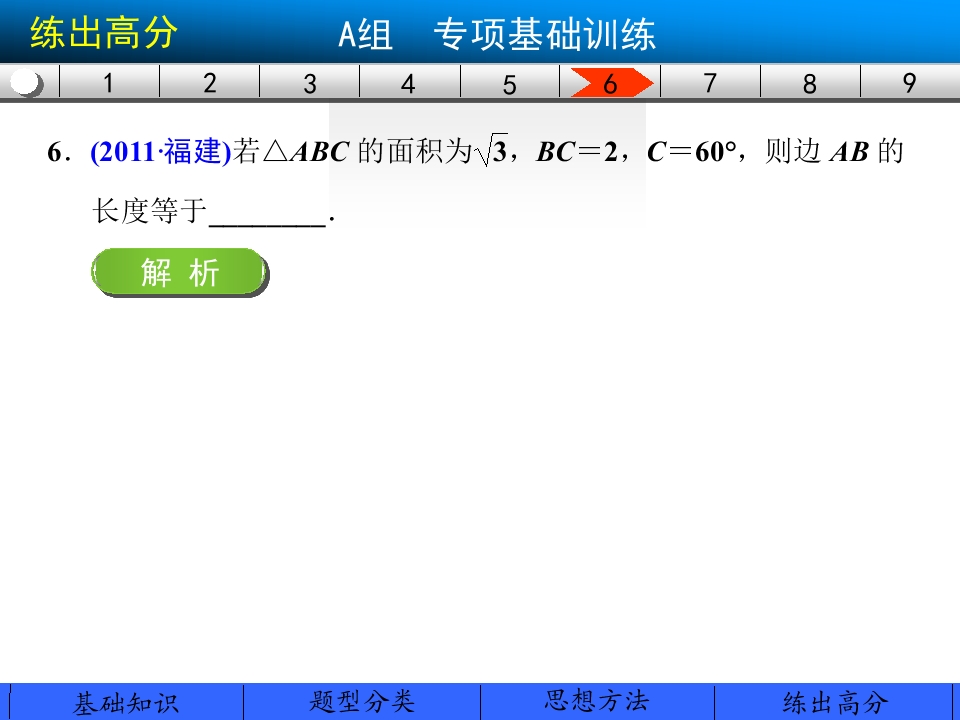
Task: Click the A组 专项基础训练 heading
Action: pos(497,34)
